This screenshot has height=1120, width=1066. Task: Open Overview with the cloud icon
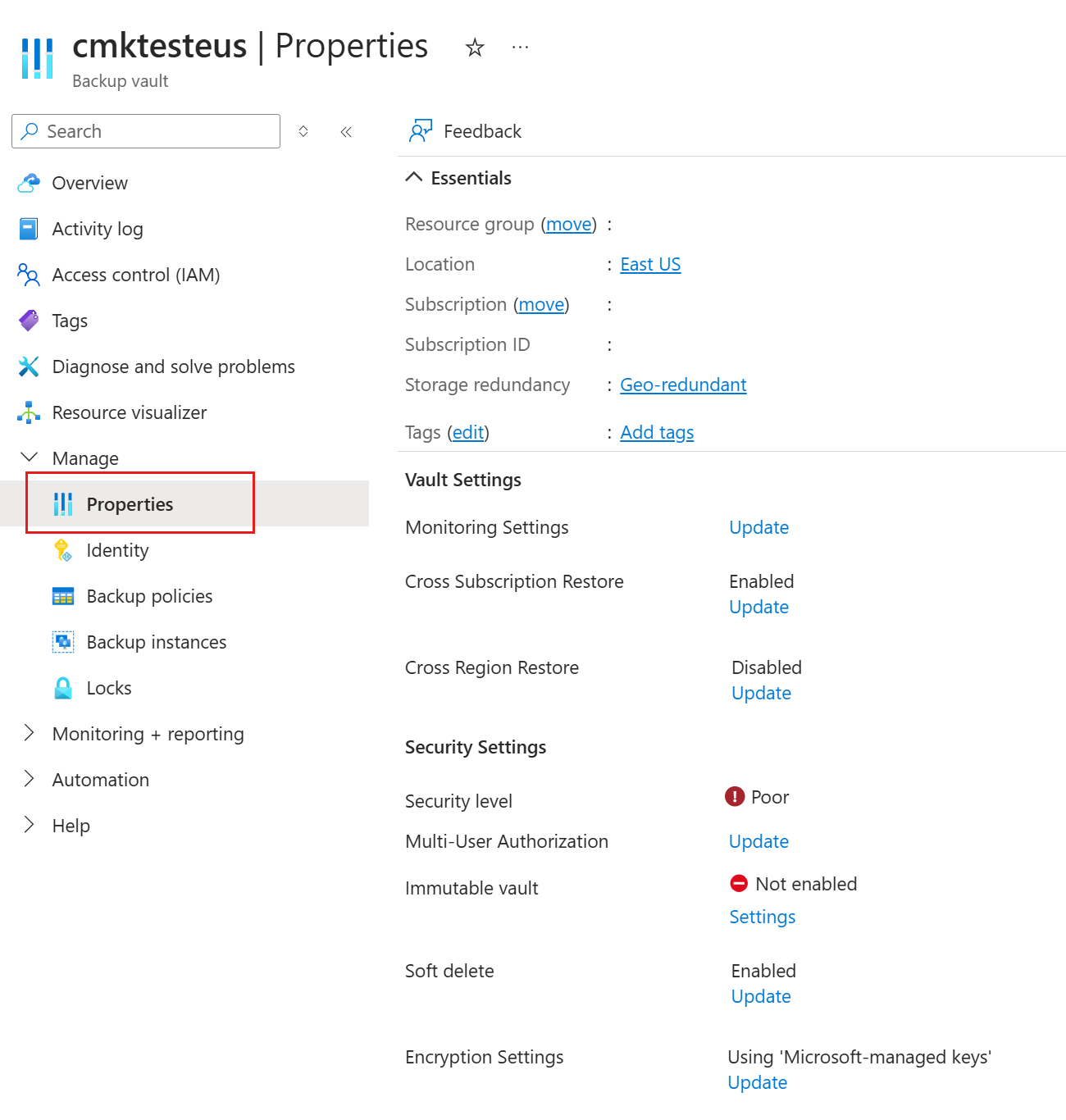(x=29, y=183)
